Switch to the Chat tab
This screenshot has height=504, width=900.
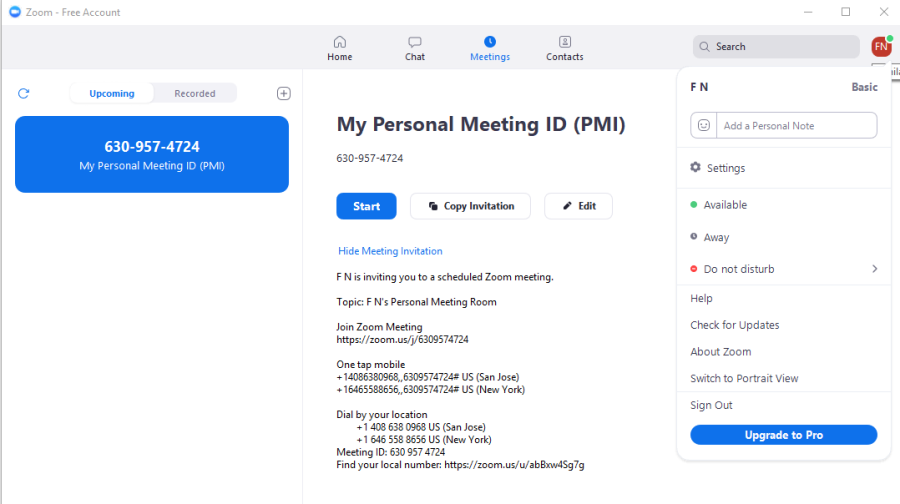click(x=414, y=49)
